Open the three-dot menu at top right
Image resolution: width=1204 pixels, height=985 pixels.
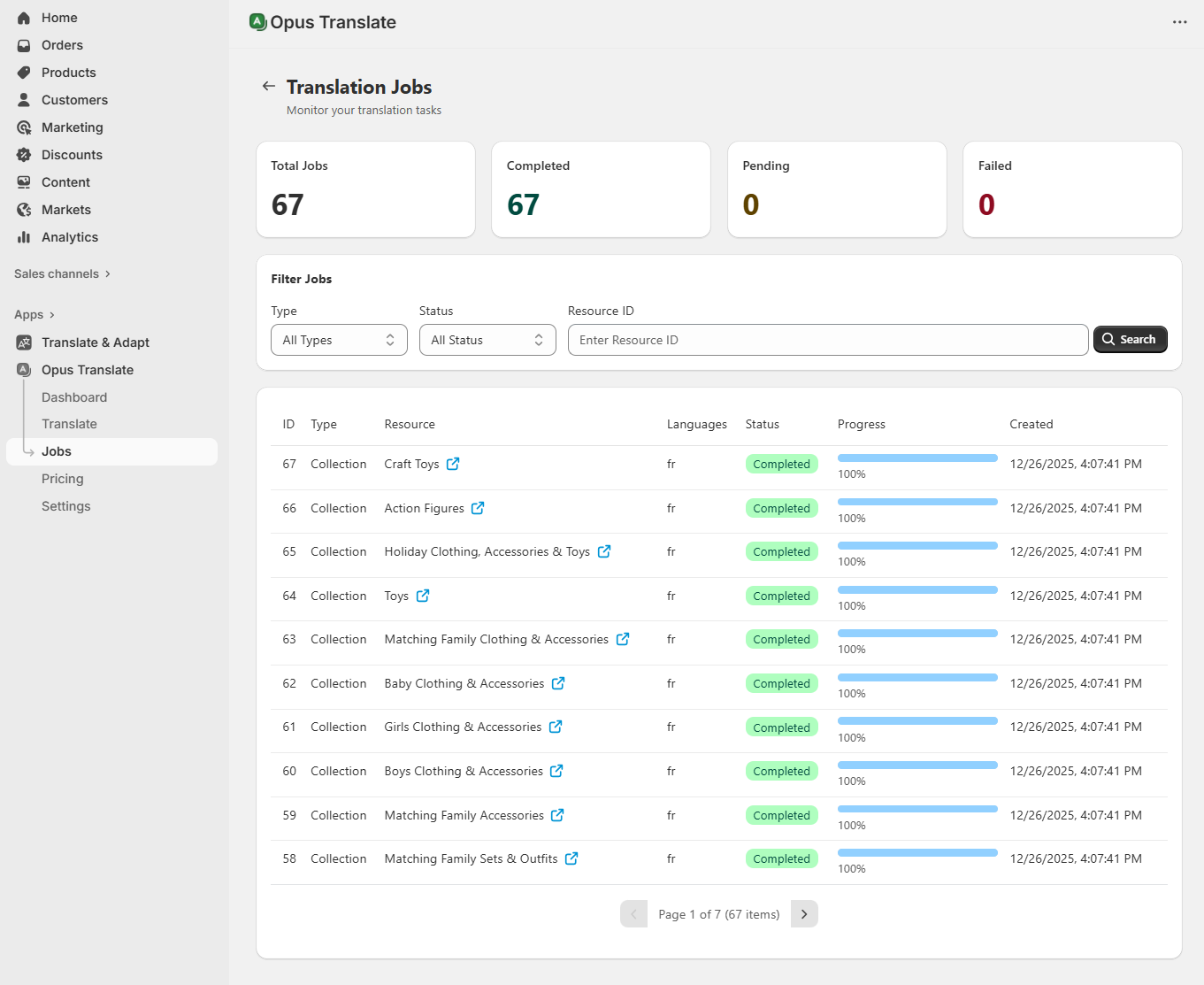[1179, 22]
